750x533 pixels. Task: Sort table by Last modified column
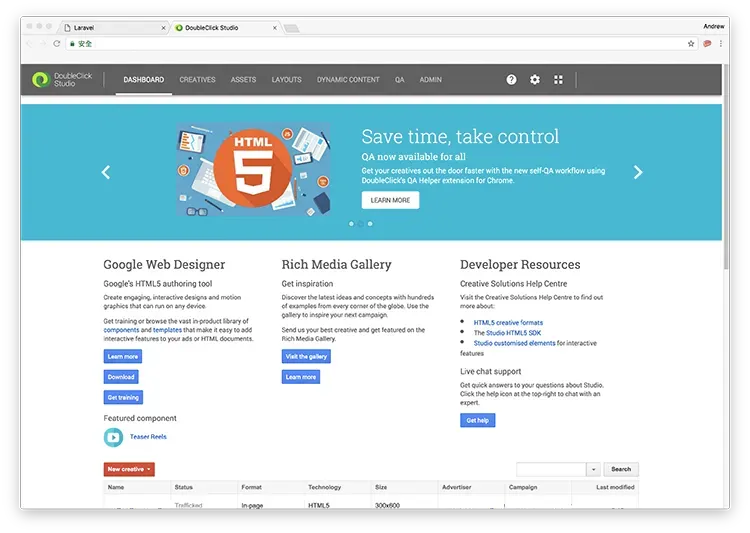click(615, 487)
